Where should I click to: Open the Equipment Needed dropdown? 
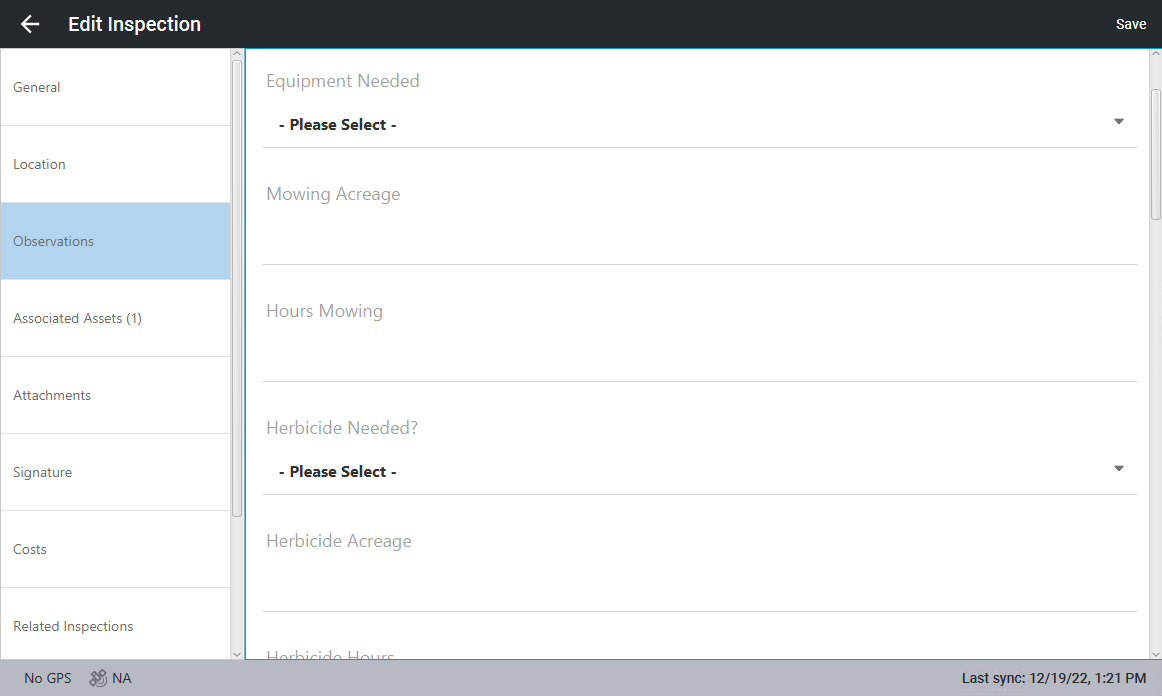[x=699, y=125]
